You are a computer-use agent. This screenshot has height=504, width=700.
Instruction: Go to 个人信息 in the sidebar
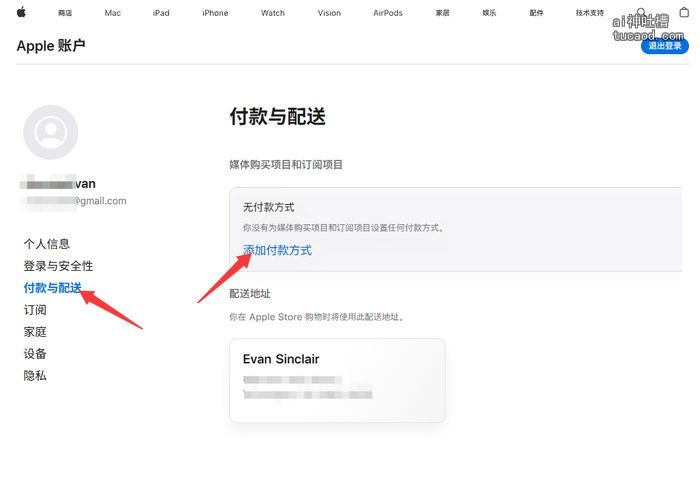tap(46, 244)
